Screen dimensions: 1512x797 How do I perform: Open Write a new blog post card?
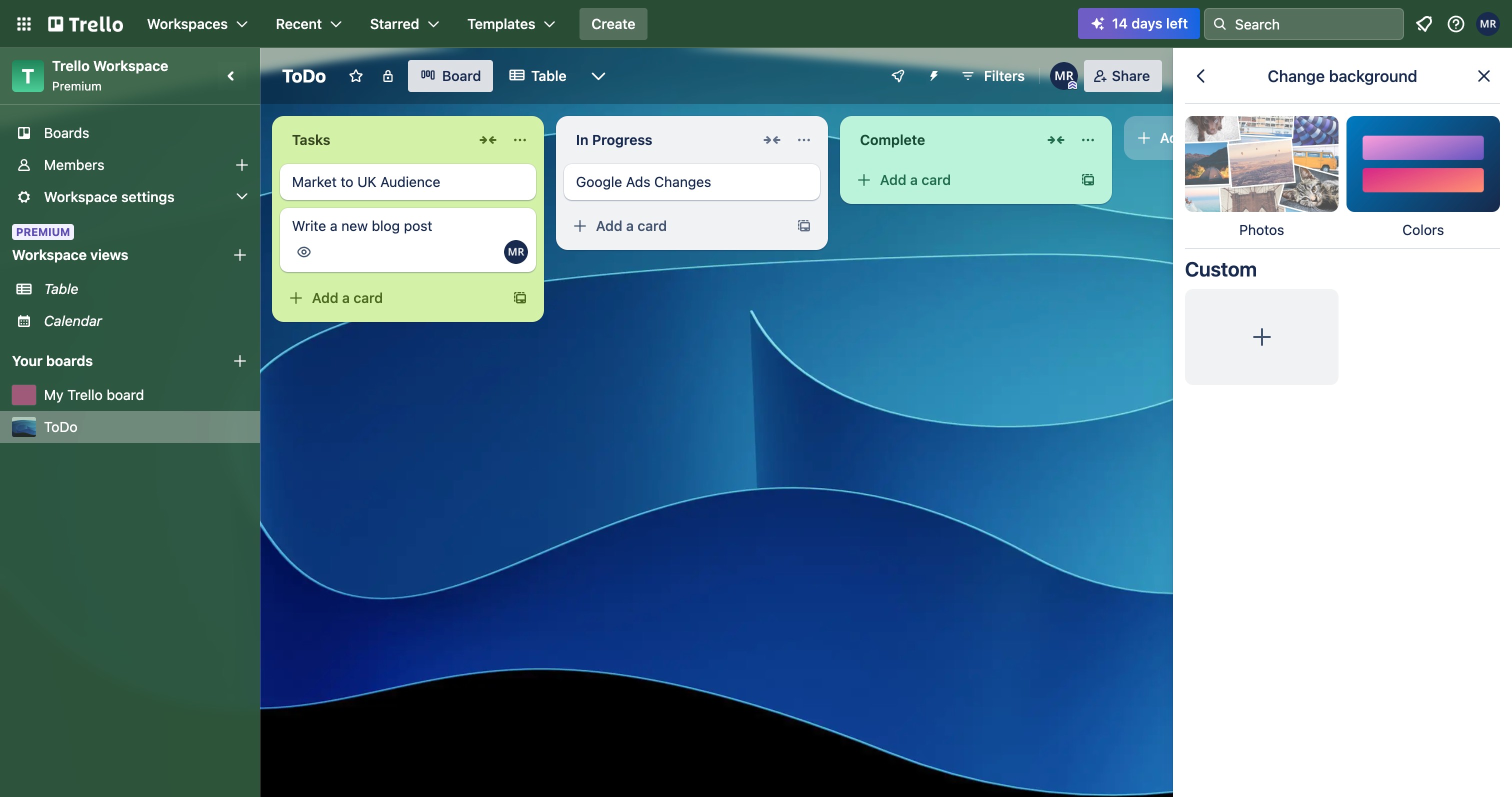coord(407,240)
